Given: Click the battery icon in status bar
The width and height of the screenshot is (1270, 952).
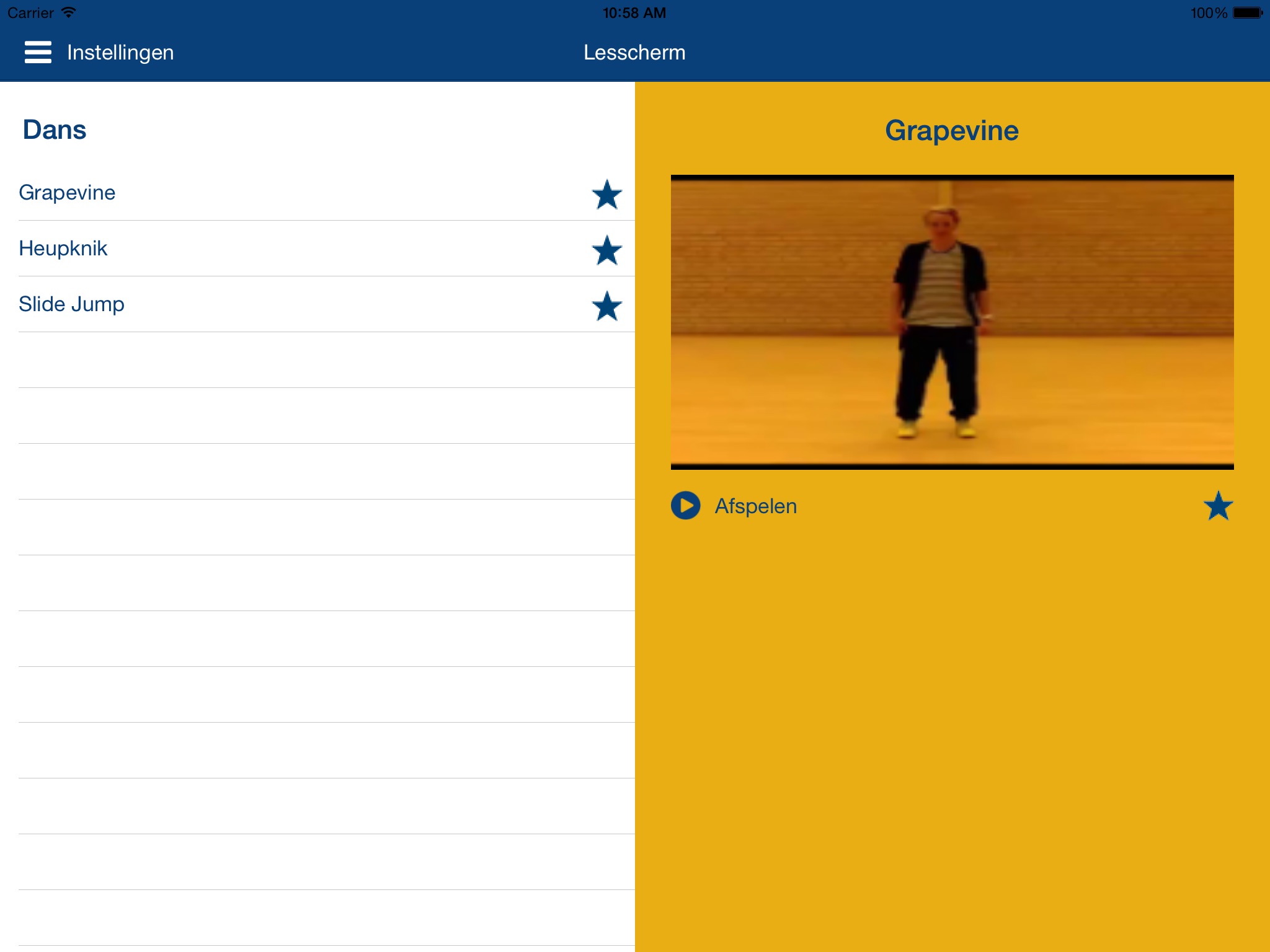Looking at the screenshot, I should [1248, 13].
